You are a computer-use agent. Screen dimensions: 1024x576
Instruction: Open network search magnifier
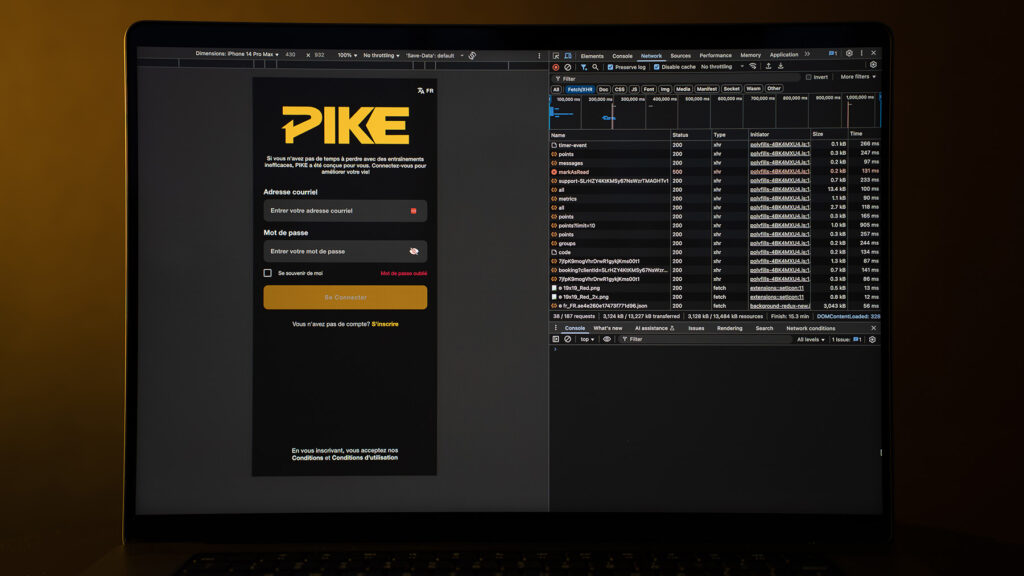(595, 67)
